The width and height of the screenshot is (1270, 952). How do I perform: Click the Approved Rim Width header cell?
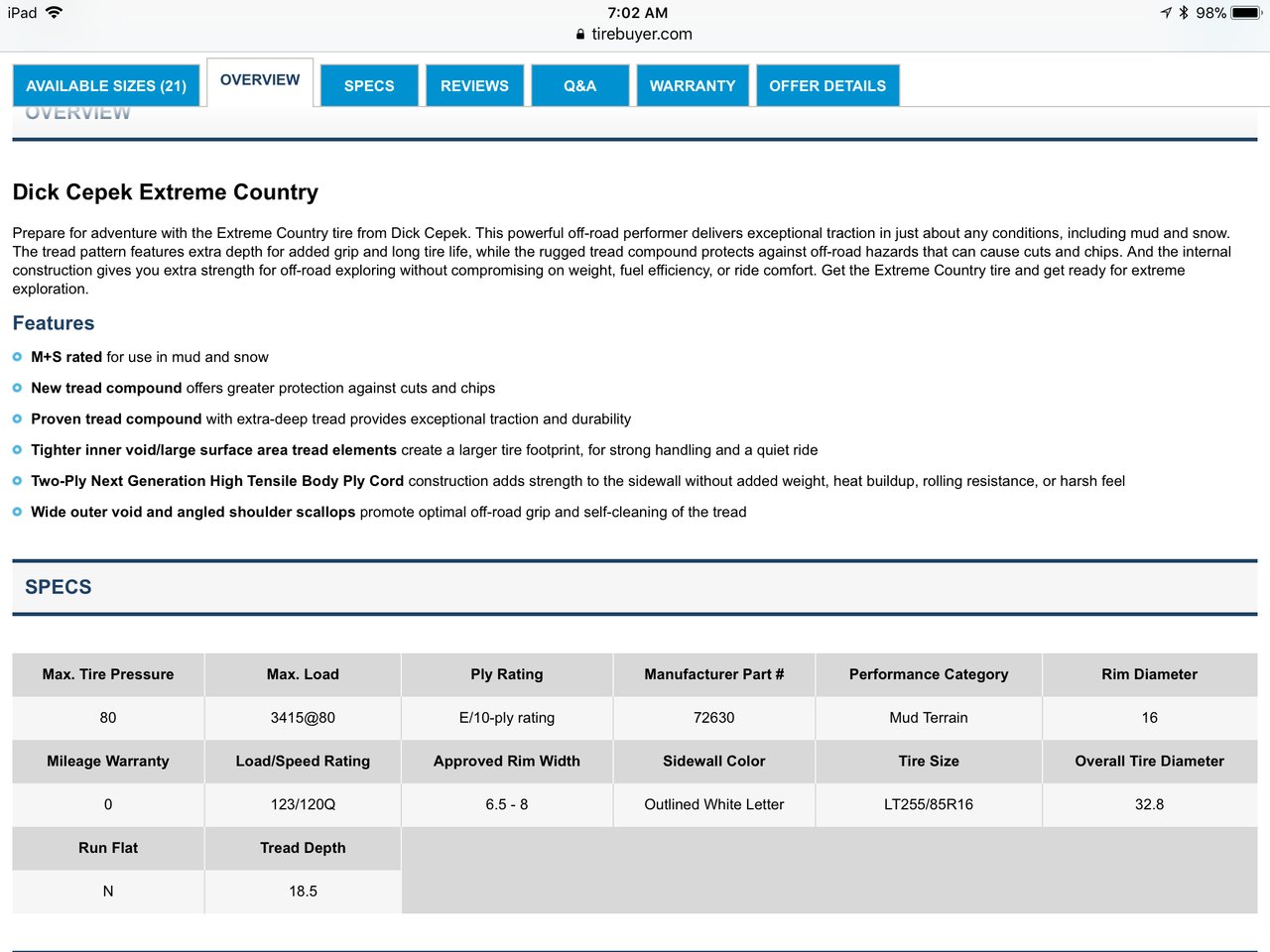[507, 762]
